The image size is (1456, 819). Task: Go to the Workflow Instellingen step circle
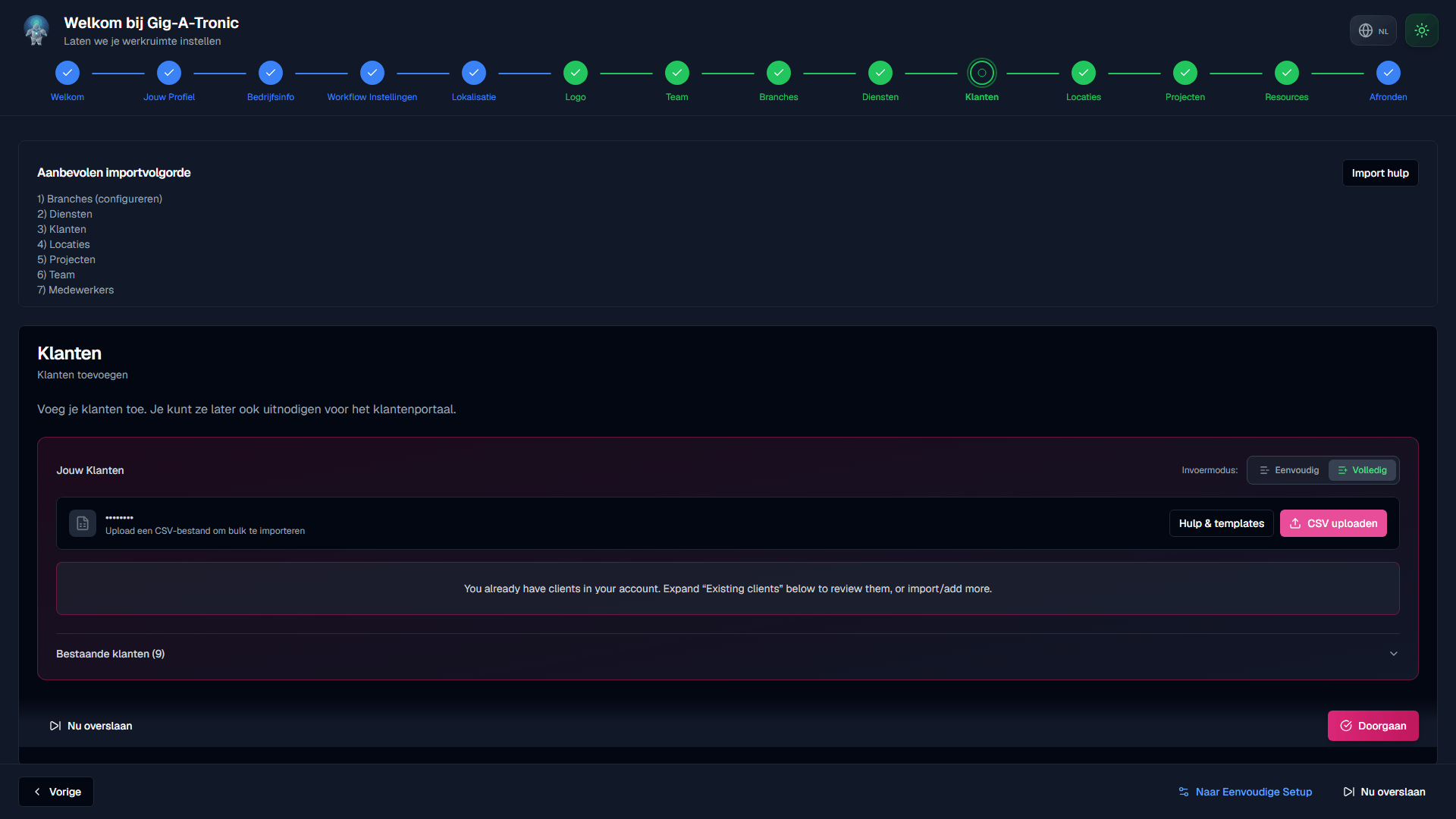pyautogui.click(x=372, y=73)
